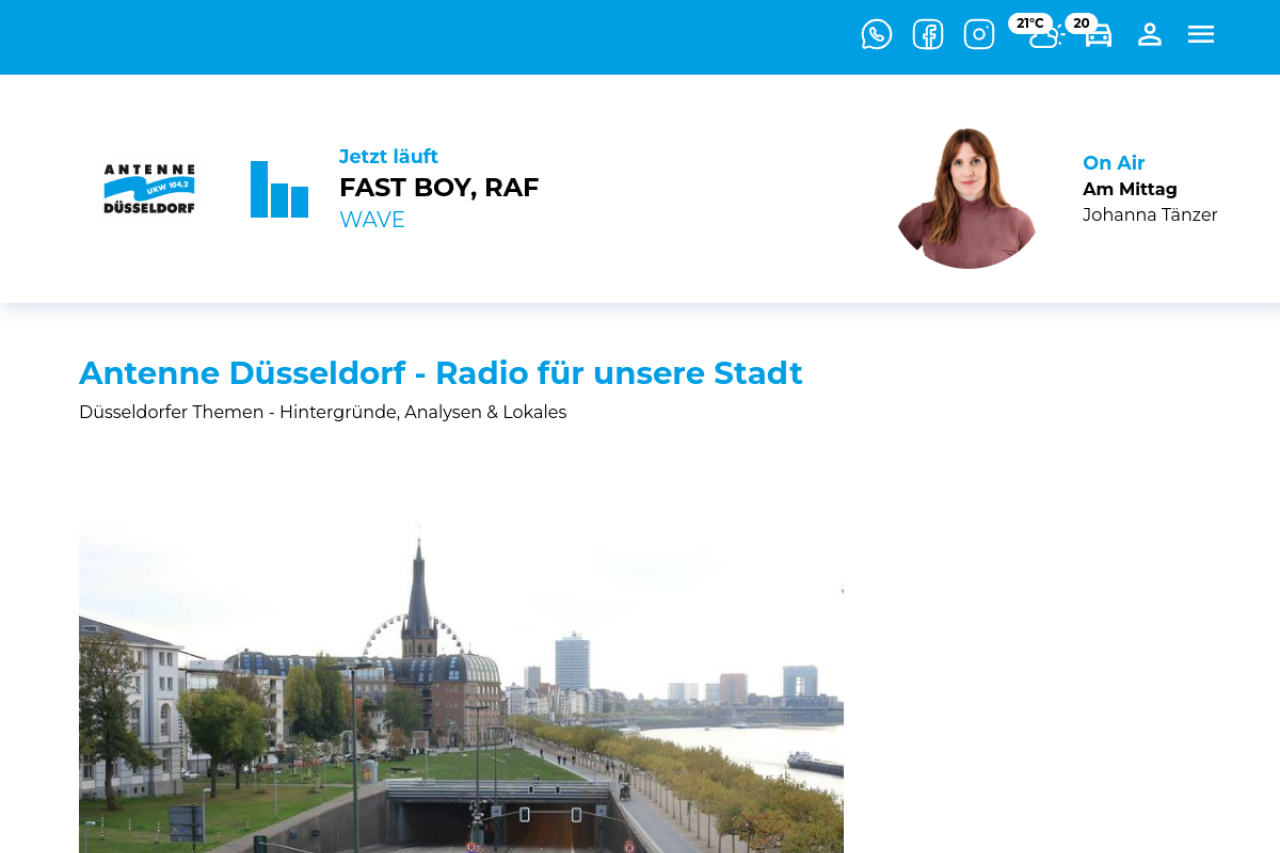Screen dimensions: 1280x853
Task: Click the 21°C temperature badge
Action: click(x=1029, y=23)
